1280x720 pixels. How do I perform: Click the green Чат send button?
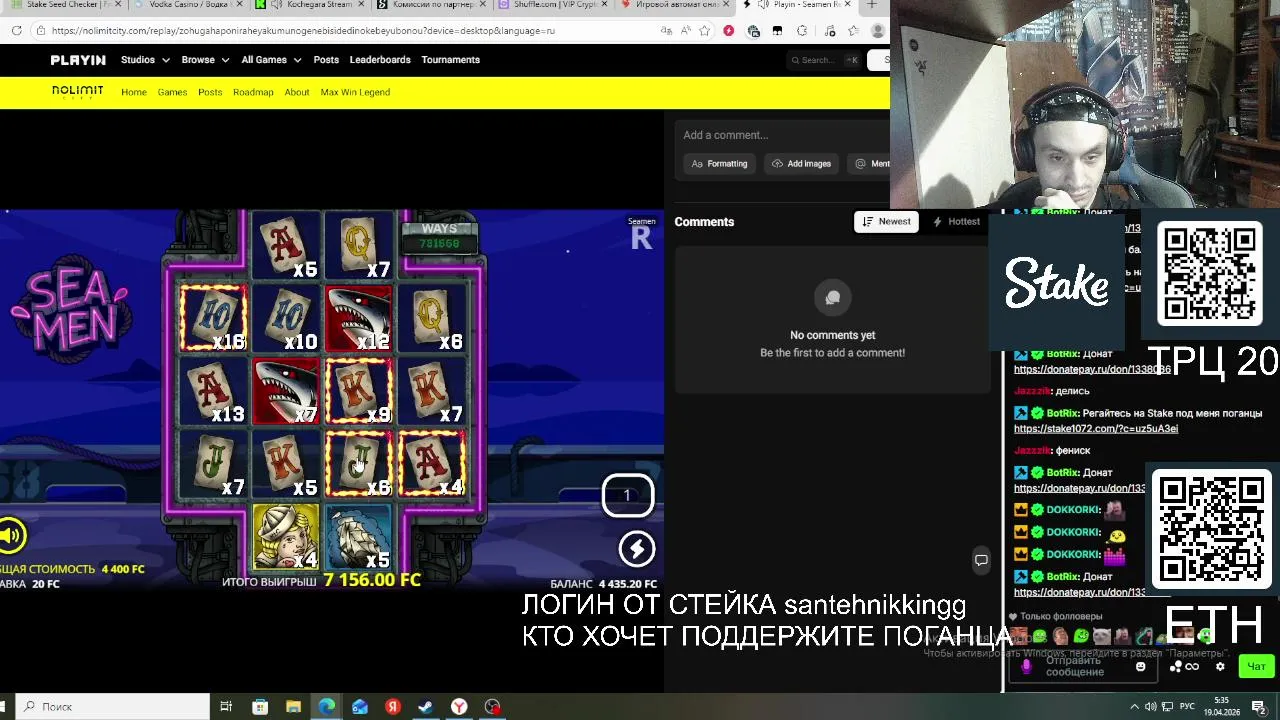tap(1256, 666)
